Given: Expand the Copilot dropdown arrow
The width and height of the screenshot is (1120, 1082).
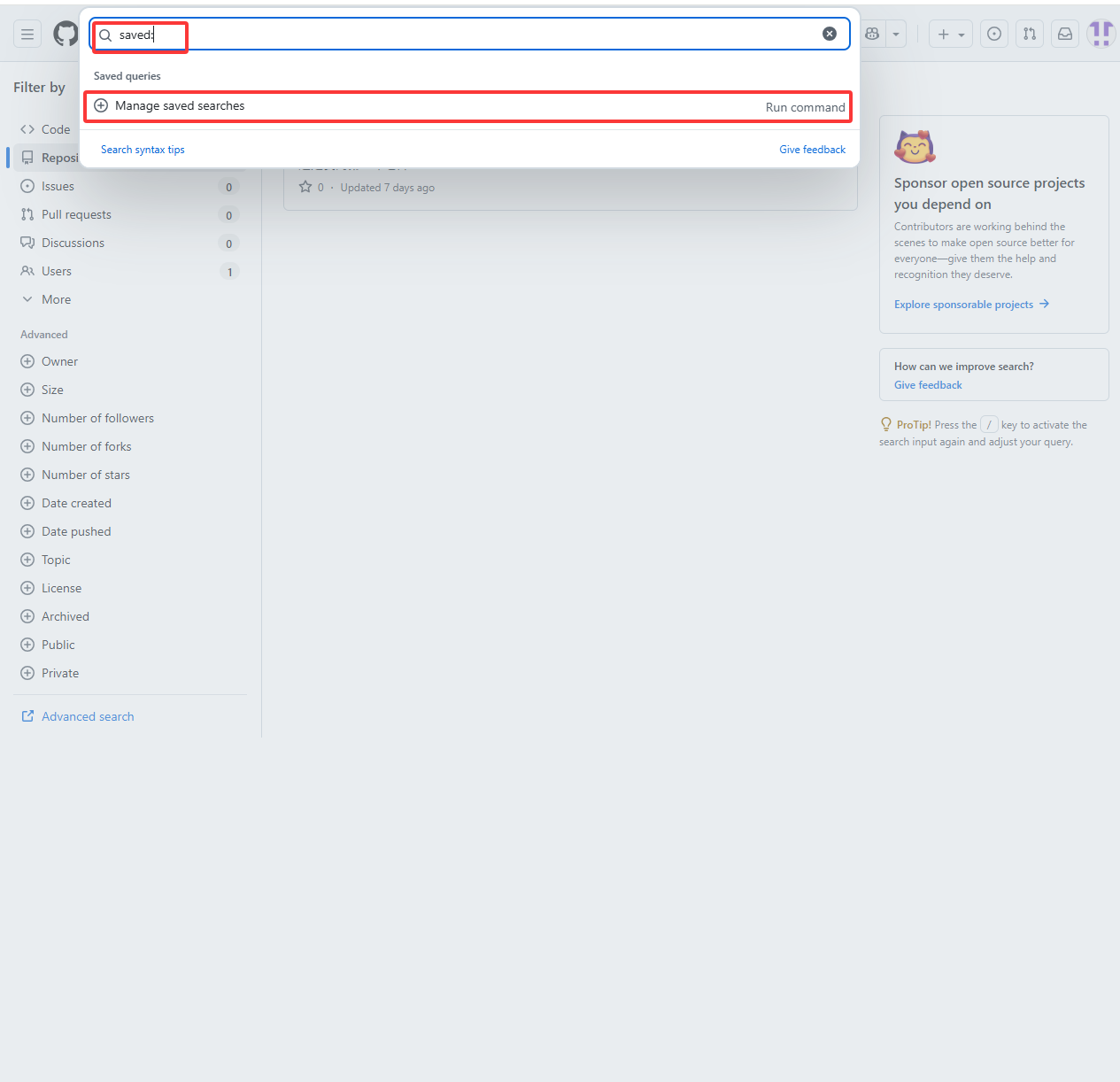Looking at the screenshot, I should pos(896,35).
